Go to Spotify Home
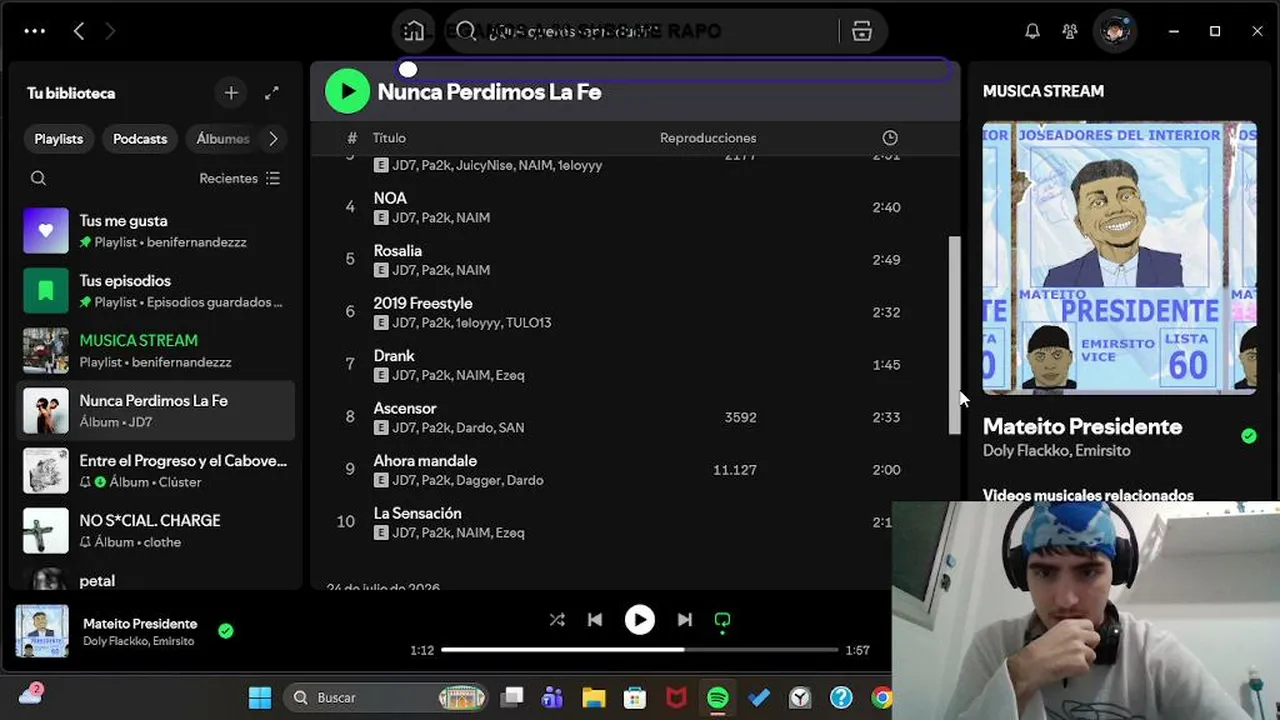 (x=414, y=31)
